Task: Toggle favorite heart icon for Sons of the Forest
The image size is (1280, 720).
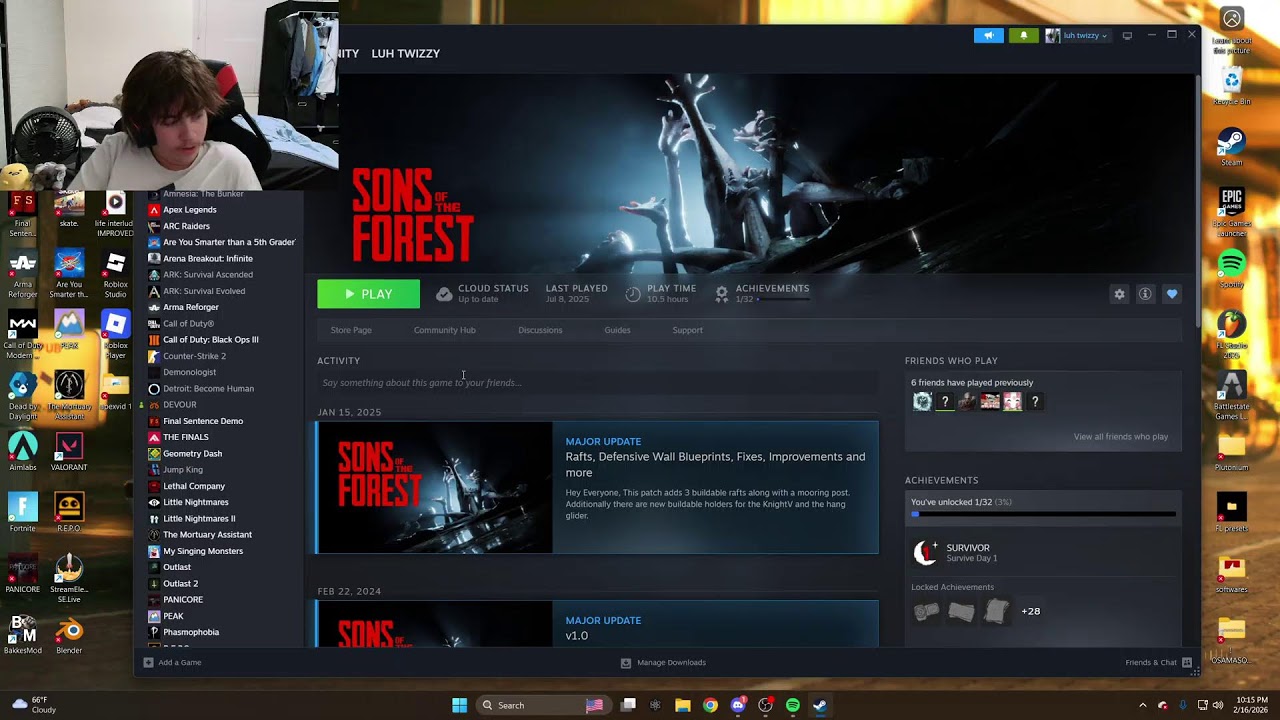Action: click(x=1172, y=294)
